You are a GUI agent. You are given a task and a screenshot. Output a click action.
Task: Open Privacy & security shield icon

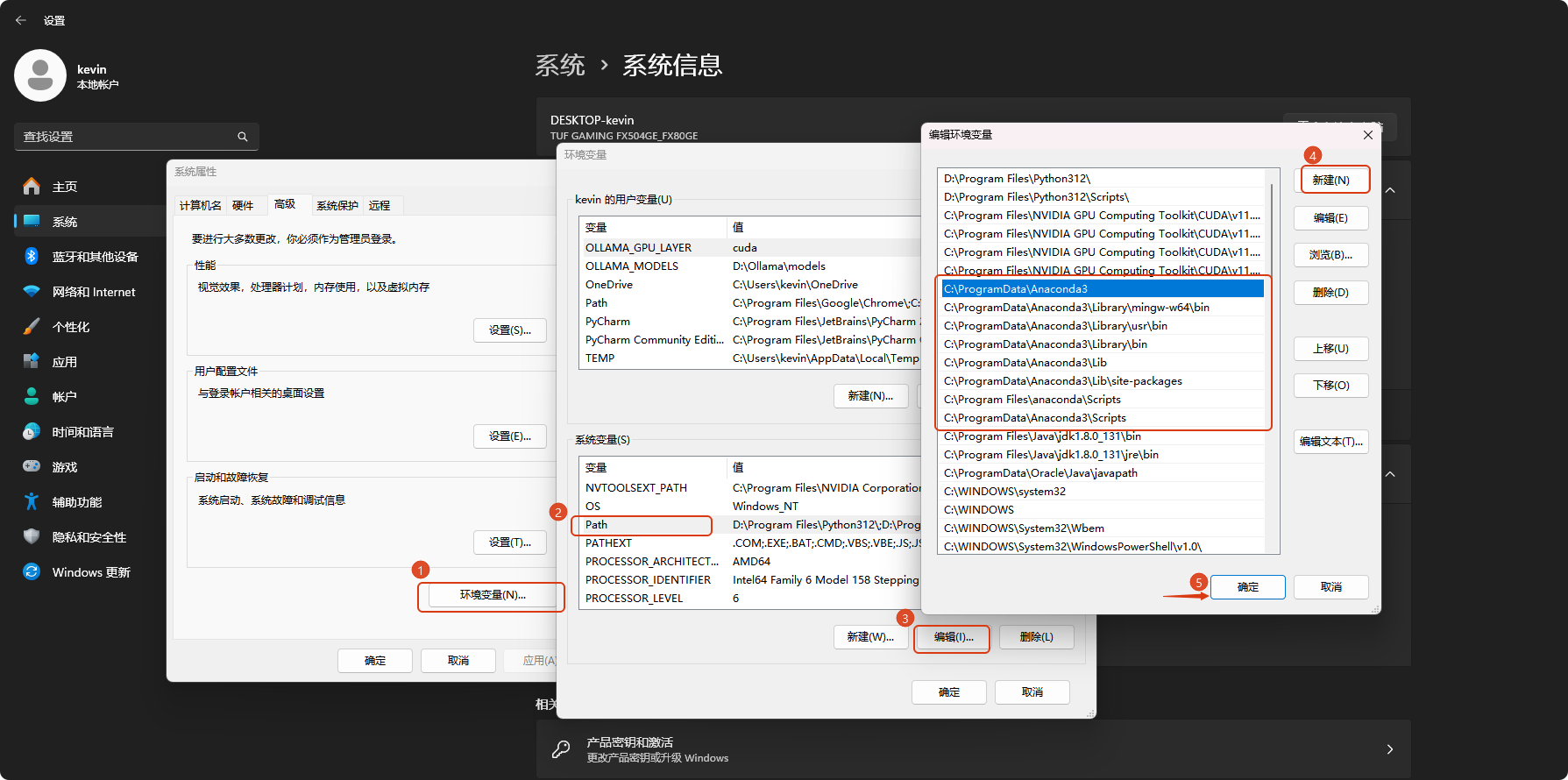32,536
